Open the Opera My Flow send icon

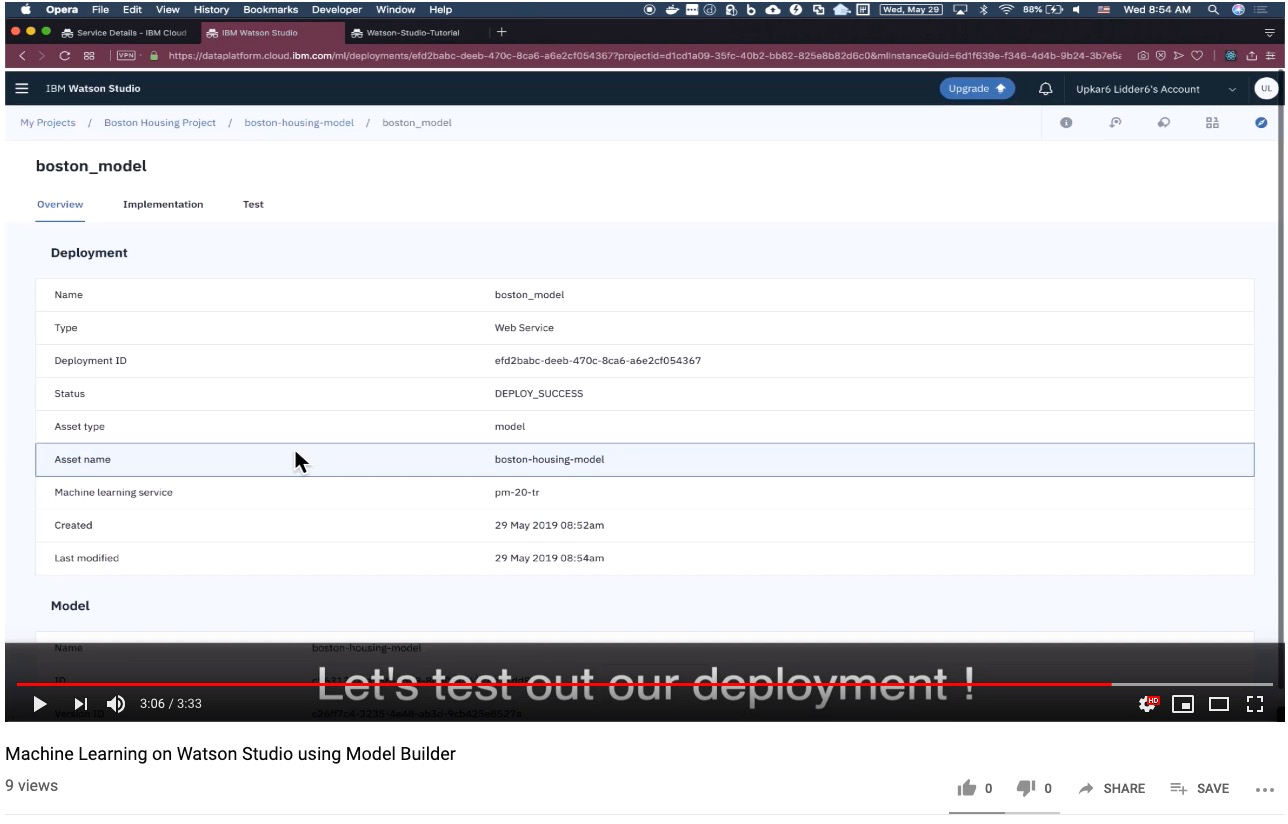(x=1177, y=56)
